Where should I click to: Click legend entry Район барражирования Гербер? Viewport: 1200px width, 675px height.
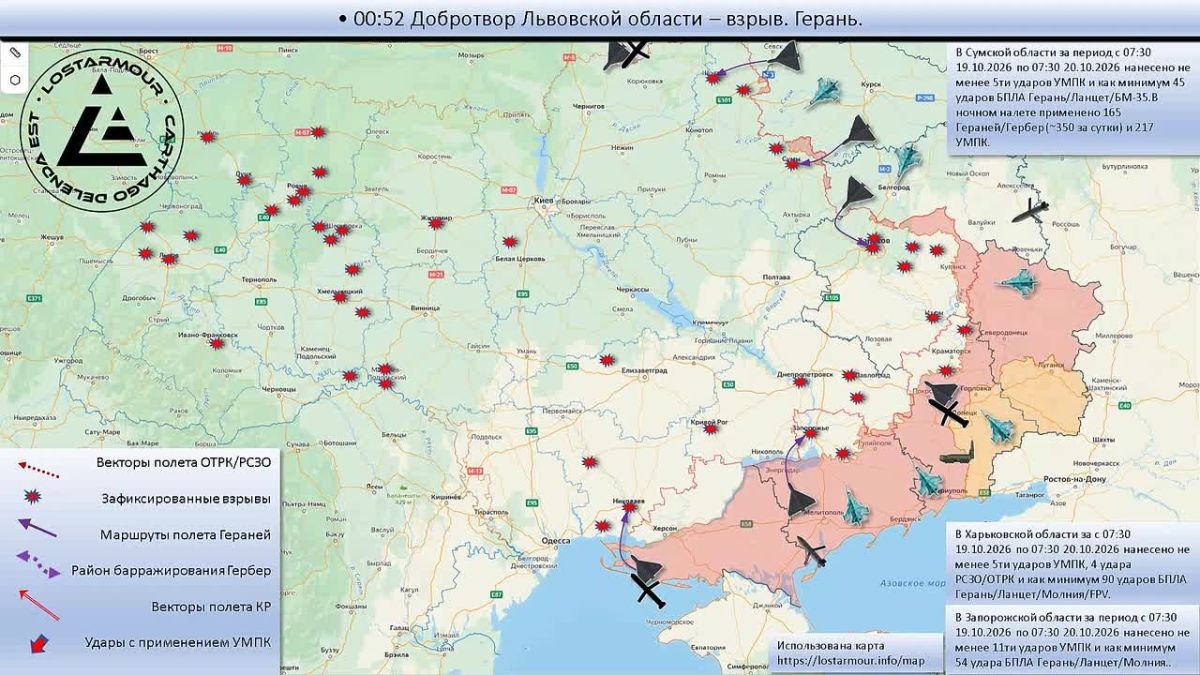tap(171, 570)
